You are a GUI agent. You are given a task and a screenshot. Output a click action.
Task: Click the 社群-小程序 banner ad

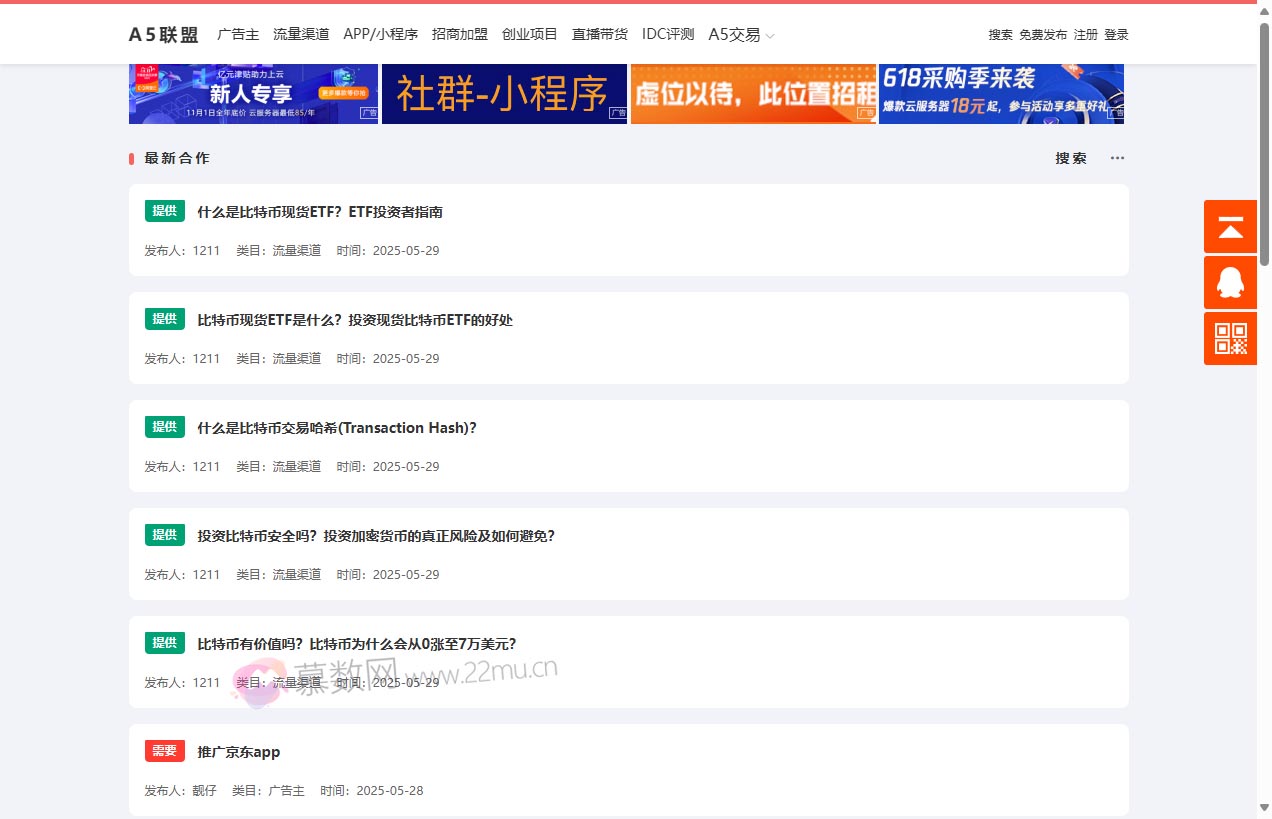[504, 94]
